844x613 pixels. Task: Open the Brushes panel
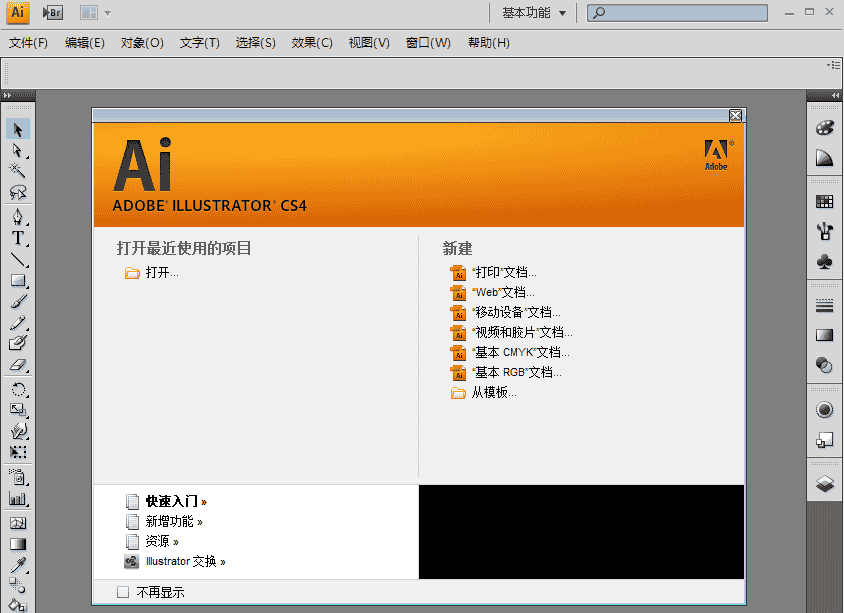tap(823, 230)
